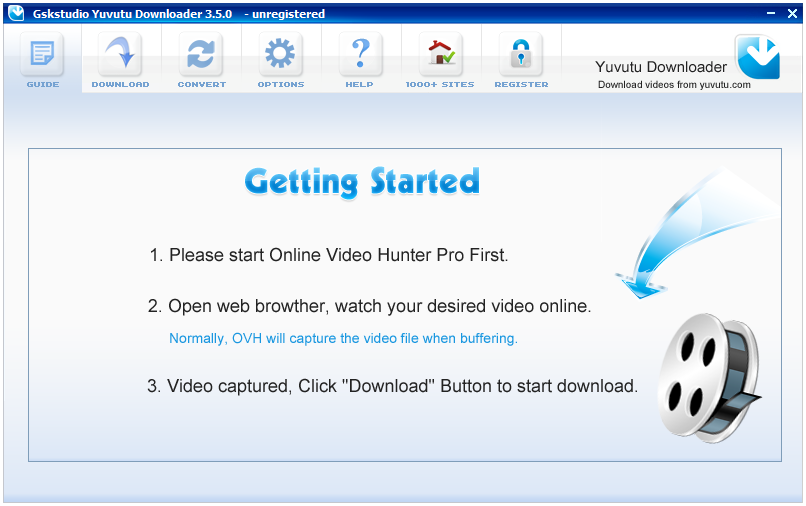Open the Options gear icon

click(x=280, y=54)
